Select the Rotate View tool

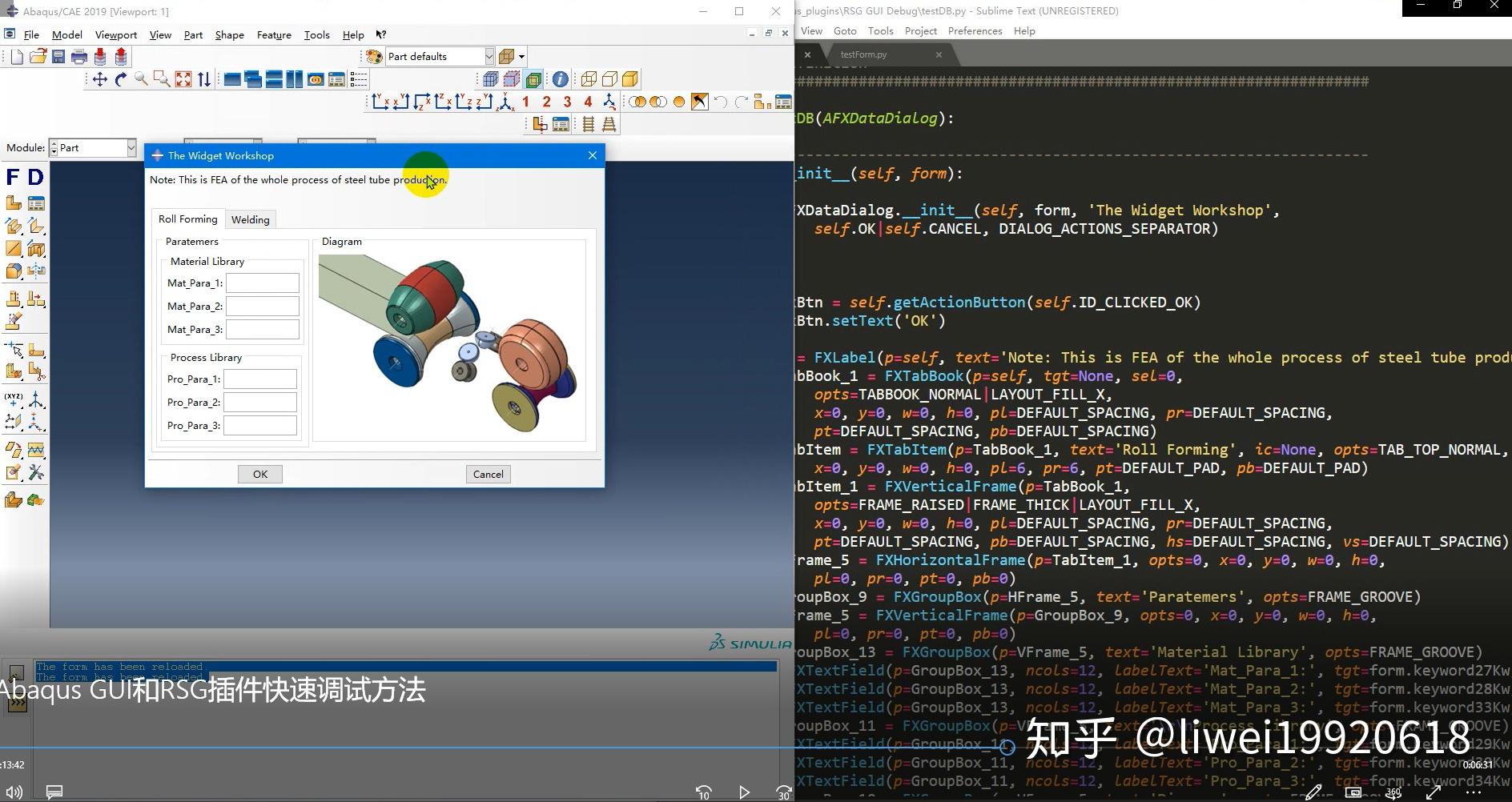pos(120,79)
